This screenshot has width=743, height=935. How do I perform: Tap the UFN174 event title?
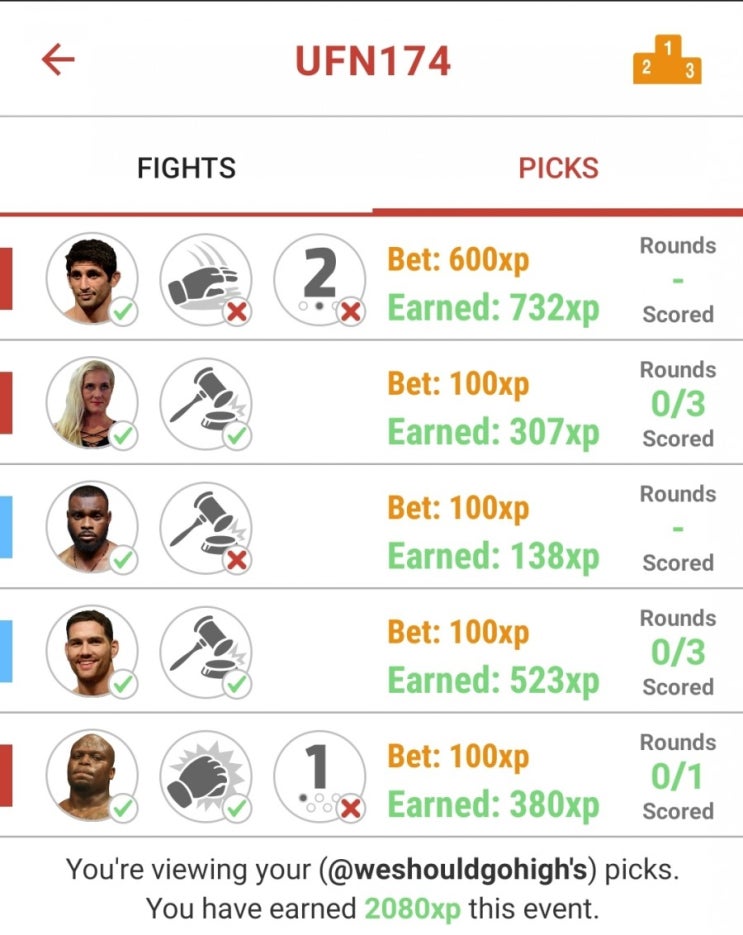point(373,61)
